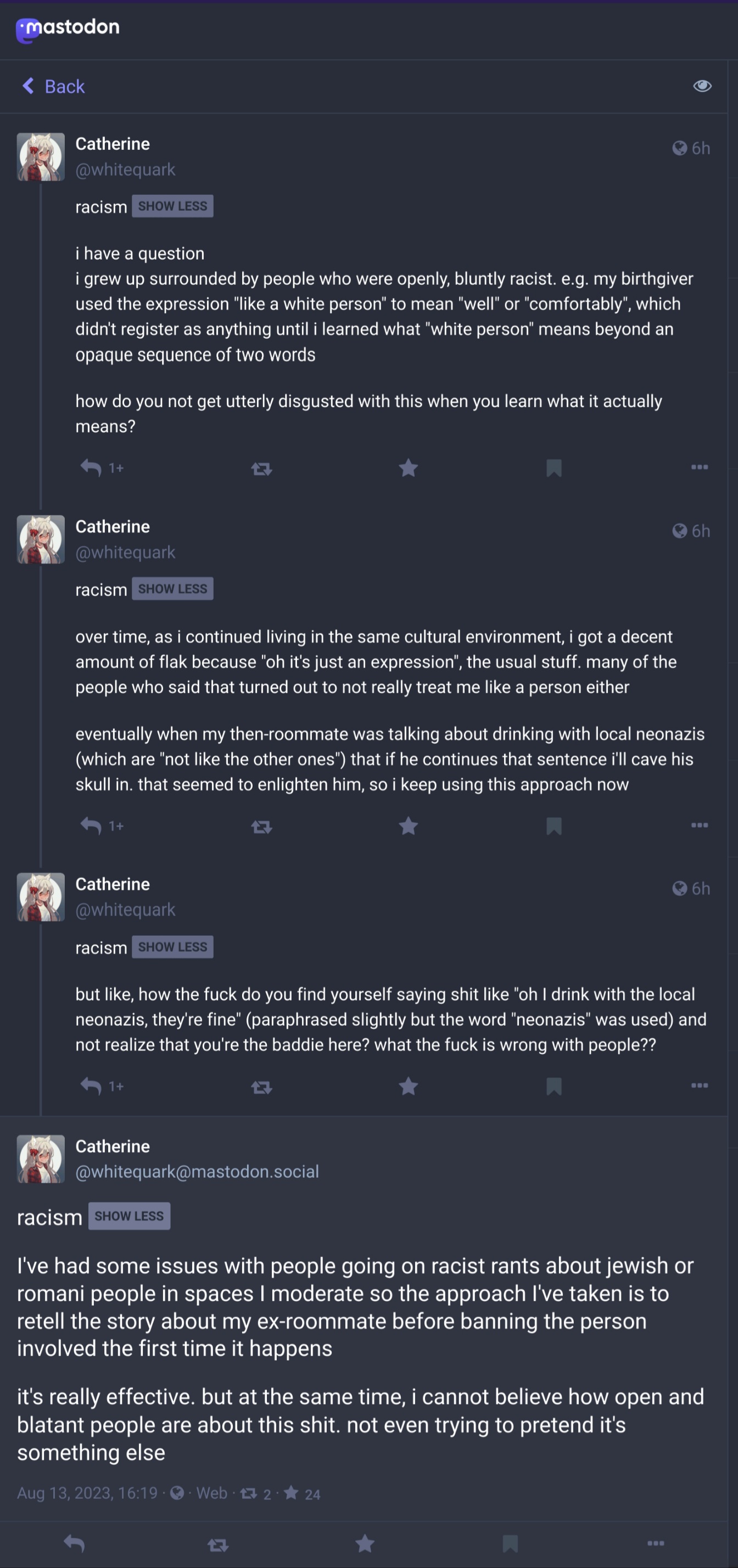Collapse first post with SHOW LESS

tap(172, 206)
